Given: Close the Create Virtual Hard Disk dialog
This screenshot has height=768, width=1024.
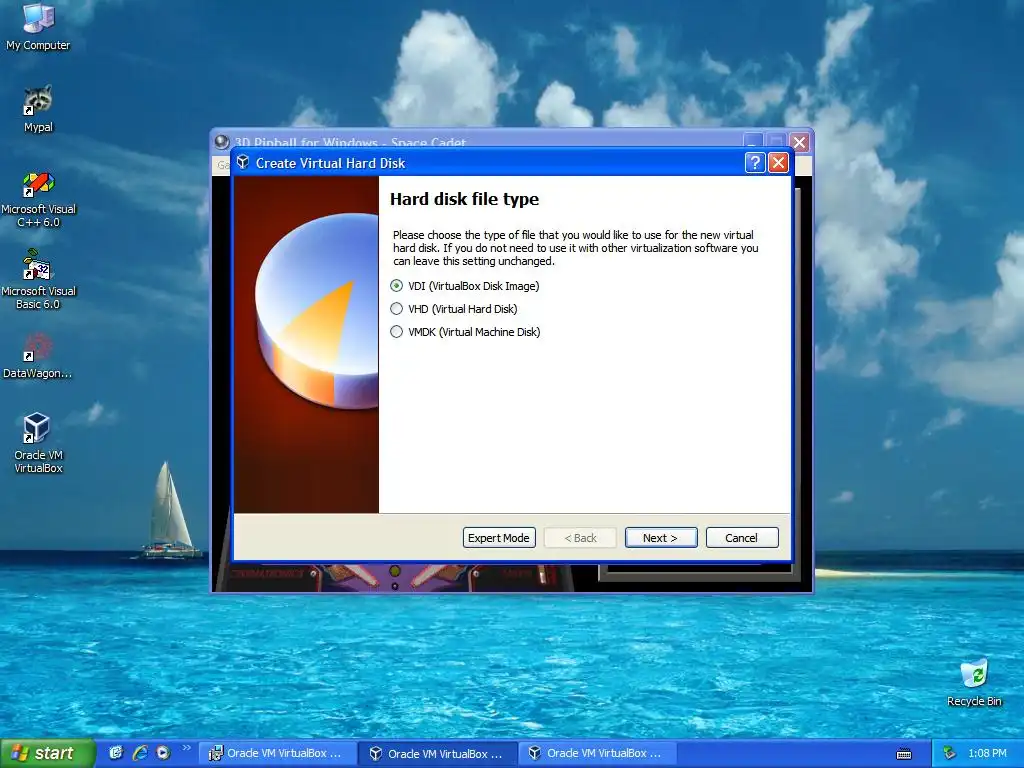Looking at the screenshot, I should tap(778, 163).
